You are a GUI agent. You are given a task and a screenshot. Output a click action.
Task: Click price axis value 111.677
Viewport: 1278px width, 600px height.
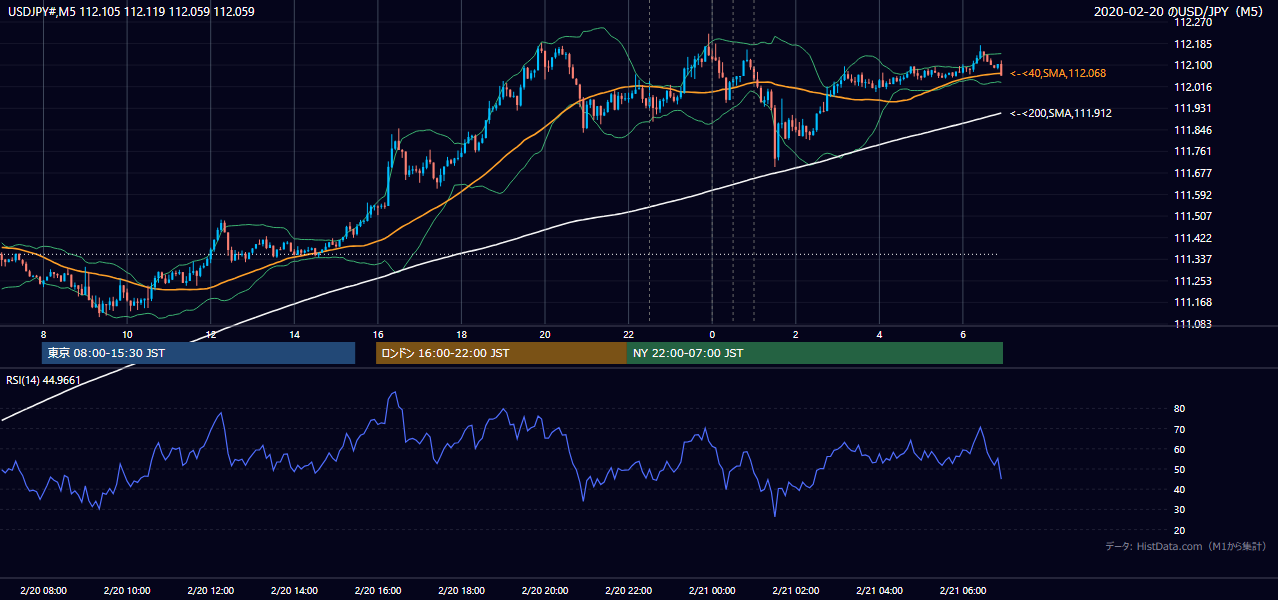coord(1194,173)
